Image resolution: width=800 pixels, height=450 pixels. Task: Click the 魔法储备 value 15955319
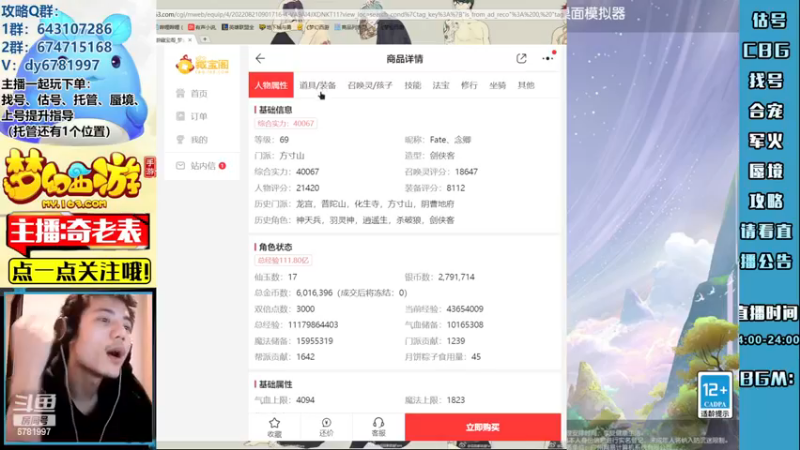(315, 341)
